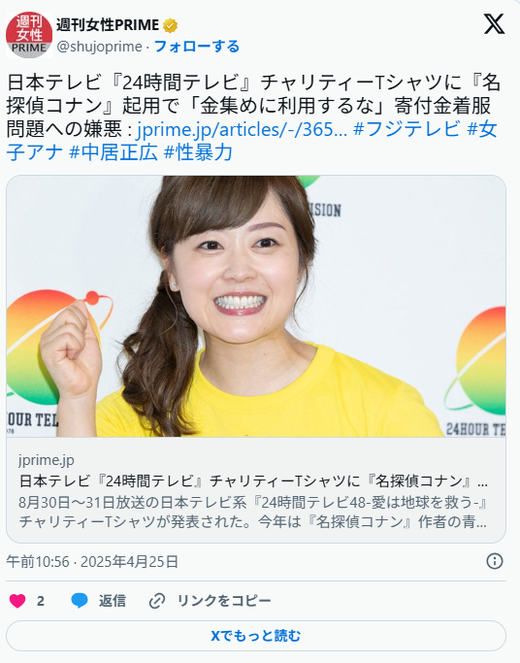
Task: Open the jprime.jp/articles link in the tweet
Action: [242, 129]
